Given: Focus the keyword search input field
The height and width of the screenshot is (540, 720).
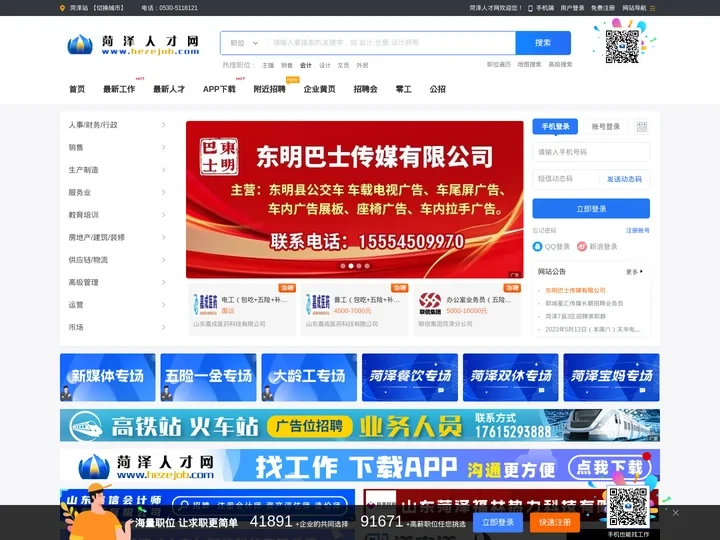Looking at the screenshot, I should click(x=392, y=43).
